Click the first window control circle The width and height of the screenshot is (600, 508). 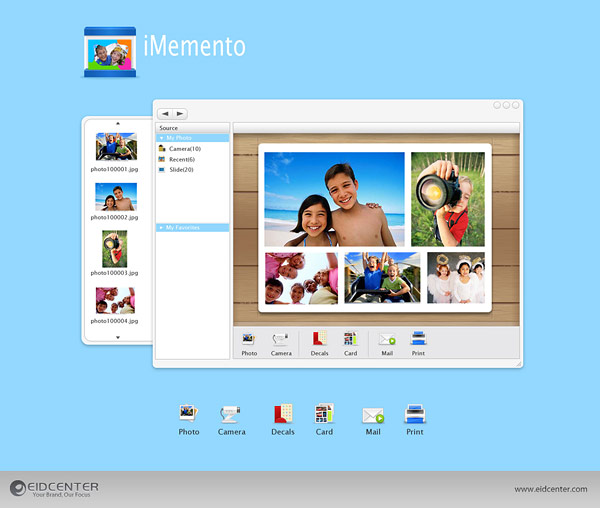[497, 105]
